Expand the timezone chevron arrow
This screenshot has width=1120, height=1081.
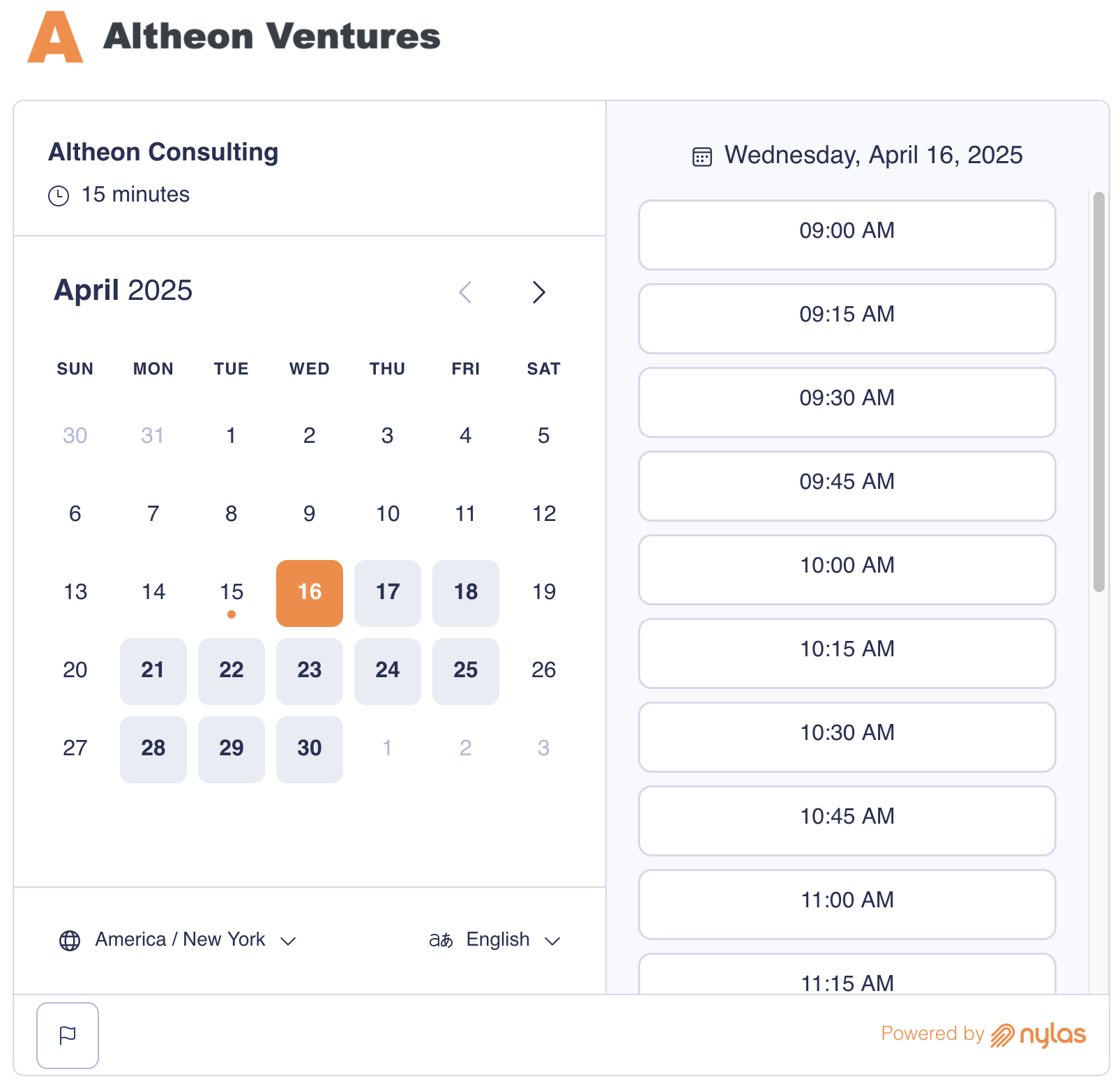point(290,941)
